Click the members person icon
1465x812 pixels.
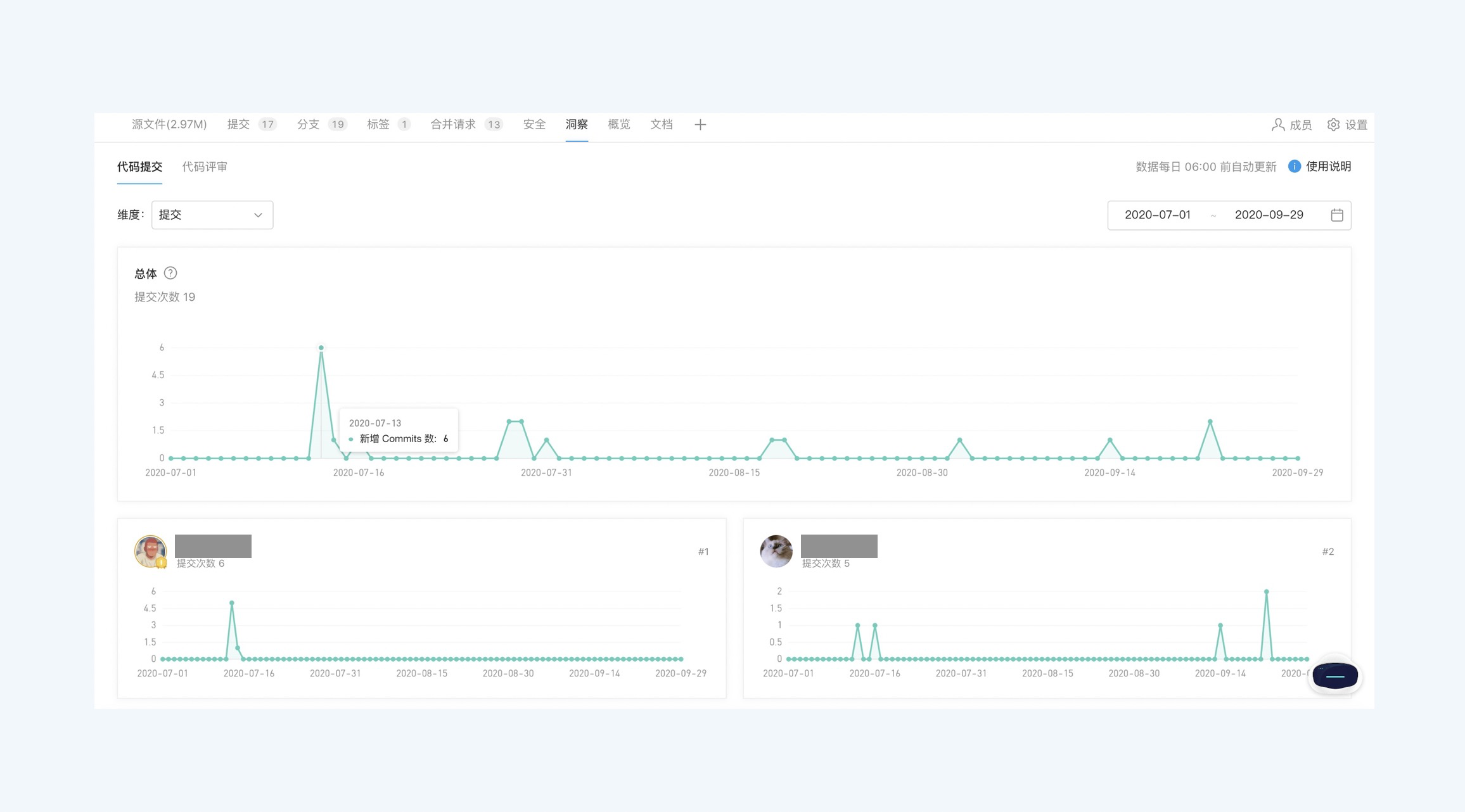(1277, 125)
